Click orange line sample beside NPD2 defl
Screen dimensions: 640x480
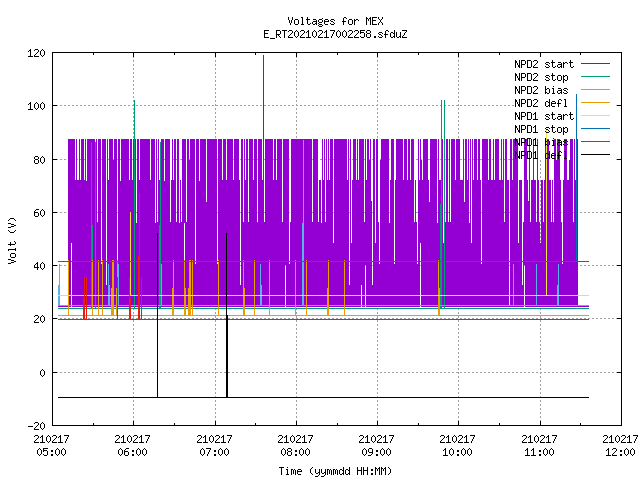[595, 103]
